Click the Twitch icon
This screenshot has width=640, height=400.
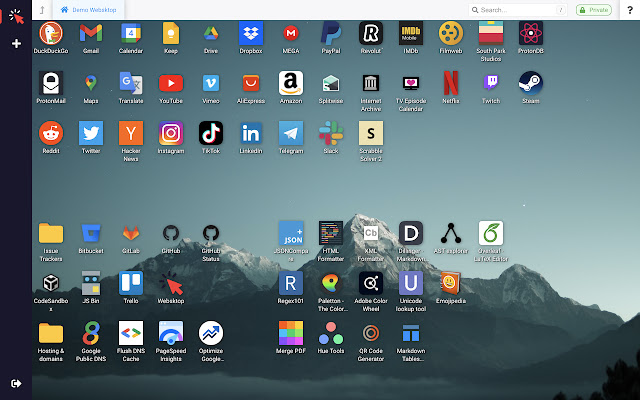coord(491,83)
